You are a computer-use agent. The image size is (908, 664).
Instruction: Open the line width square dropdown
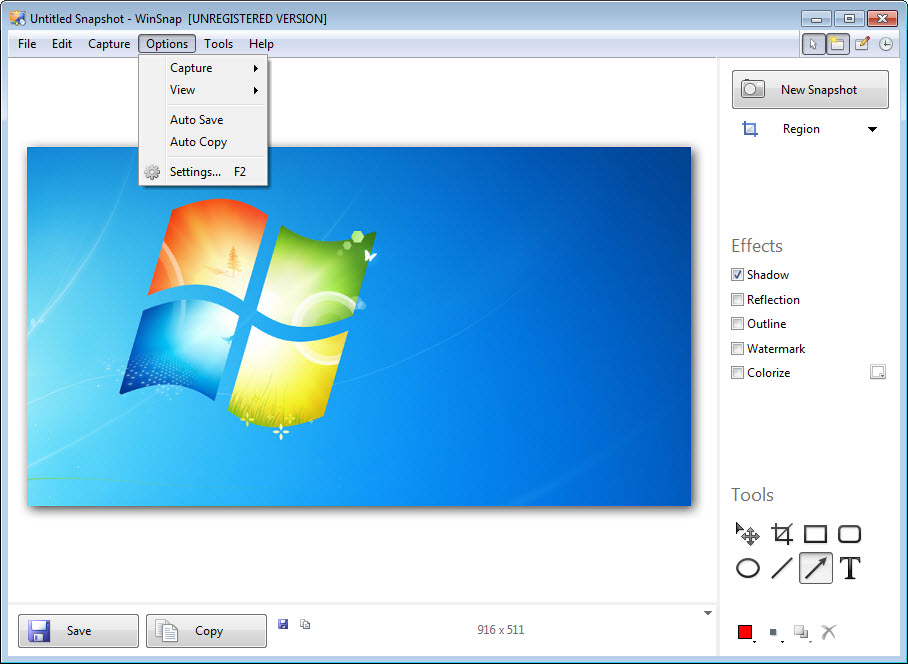pos(776,633)
